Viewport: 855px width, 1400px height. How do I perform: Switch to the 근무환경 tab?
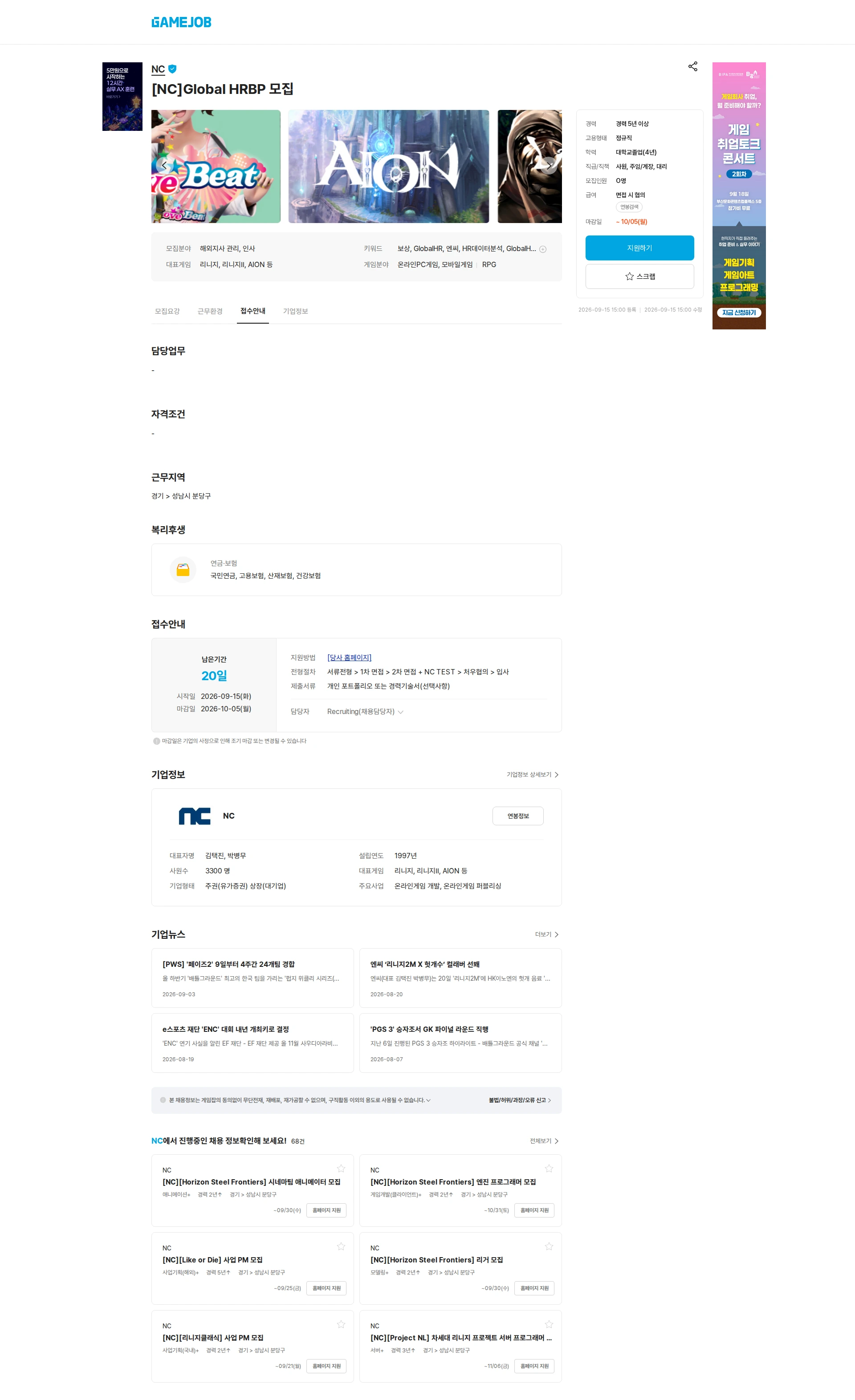(x=210, y=311)
